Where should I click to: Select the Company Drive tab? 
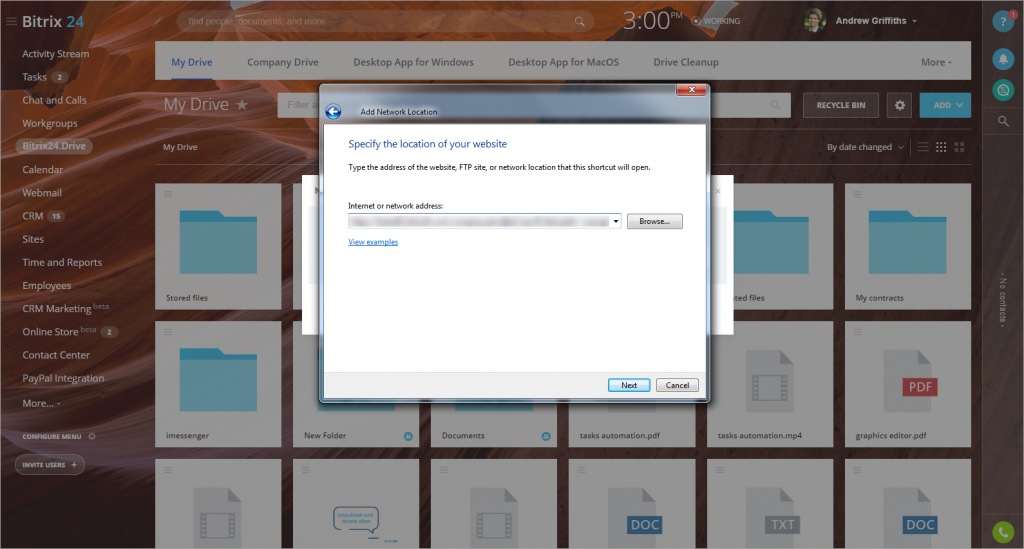283,62
